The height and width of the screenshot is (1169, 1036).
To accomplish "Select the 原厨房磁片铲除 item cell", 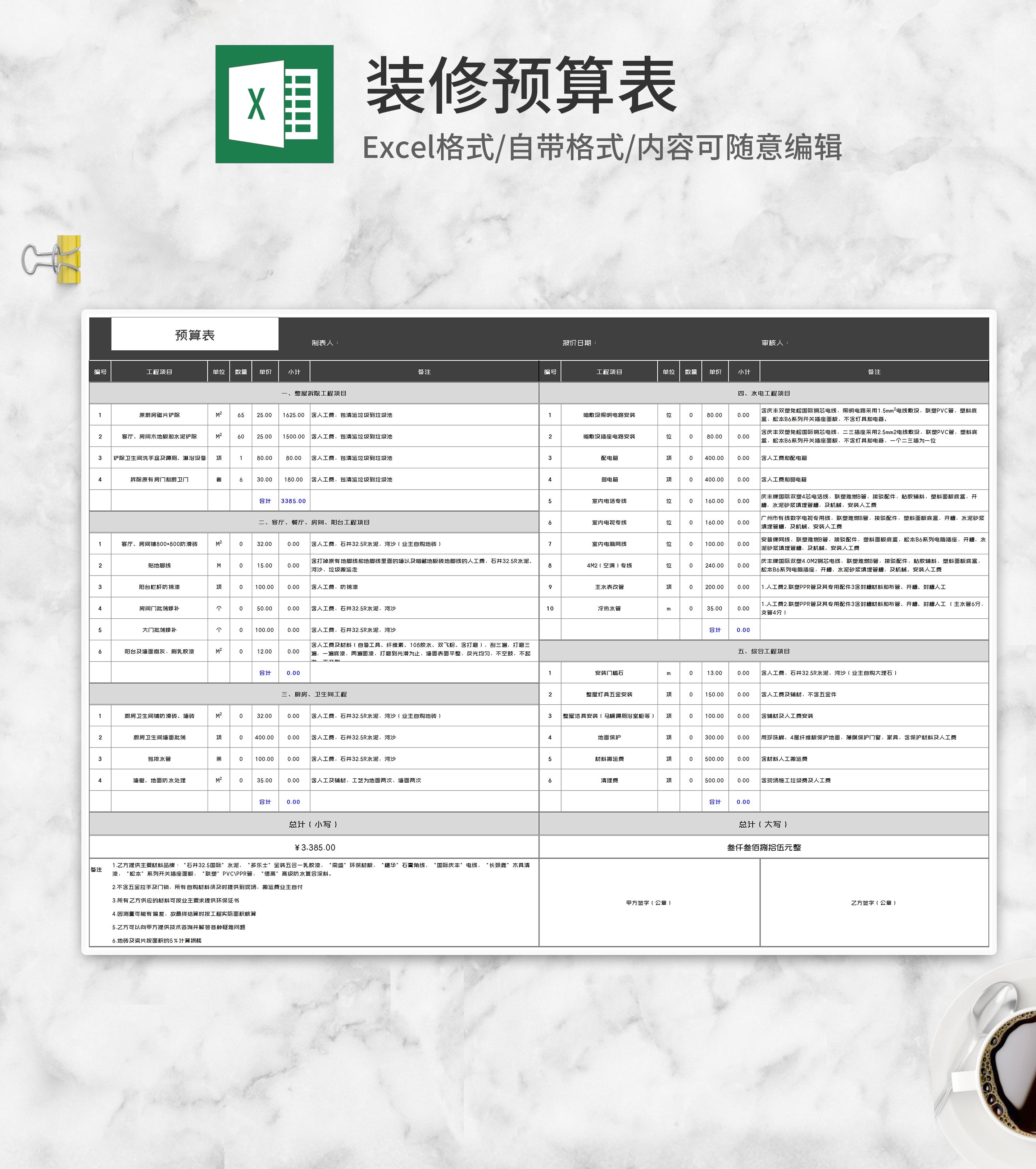I will click(x=159, y=415).
